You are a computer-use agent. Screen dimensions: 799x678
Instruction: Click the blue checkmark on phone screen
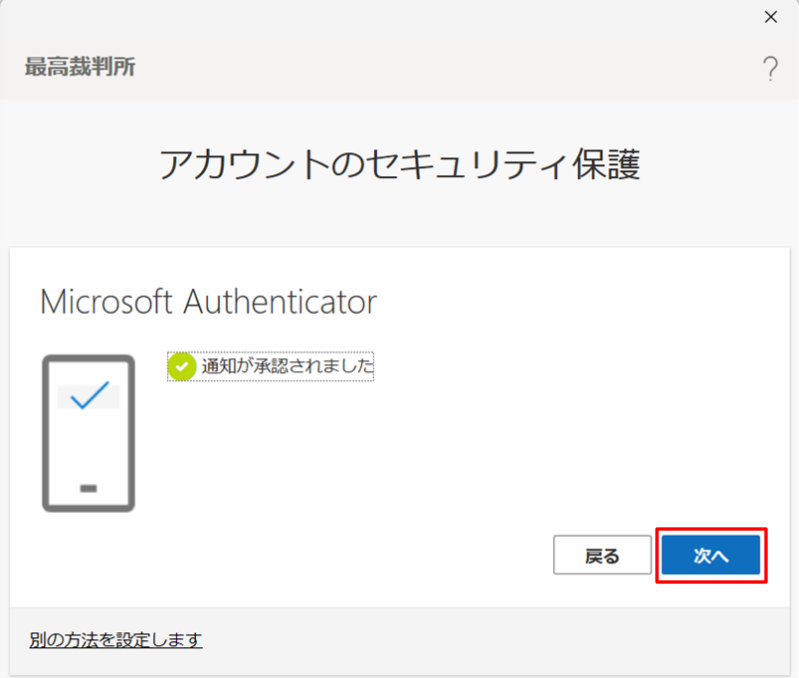[x=90, y=395]
